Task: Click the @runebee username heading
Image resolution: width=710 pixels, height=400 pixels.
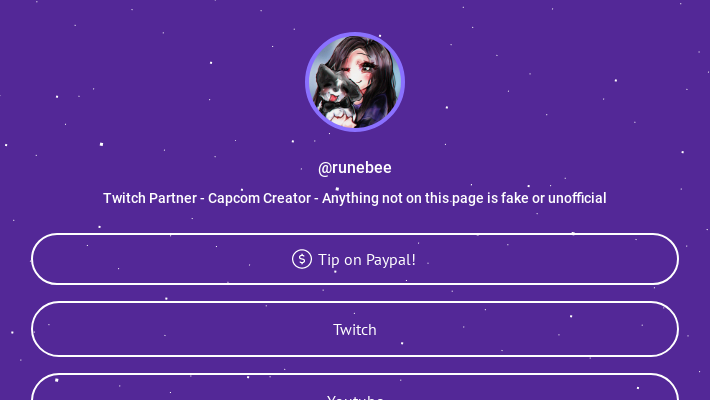Action: pos(355,168)
